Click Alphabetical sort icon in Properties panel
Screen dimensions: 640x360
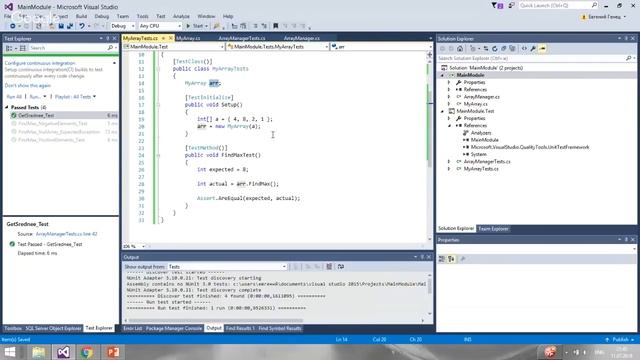(451, 259)
